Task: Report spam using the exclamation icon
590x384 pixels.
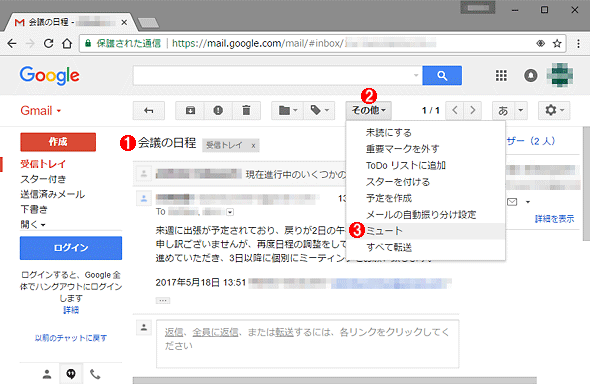Action: (x=218, y=111)
